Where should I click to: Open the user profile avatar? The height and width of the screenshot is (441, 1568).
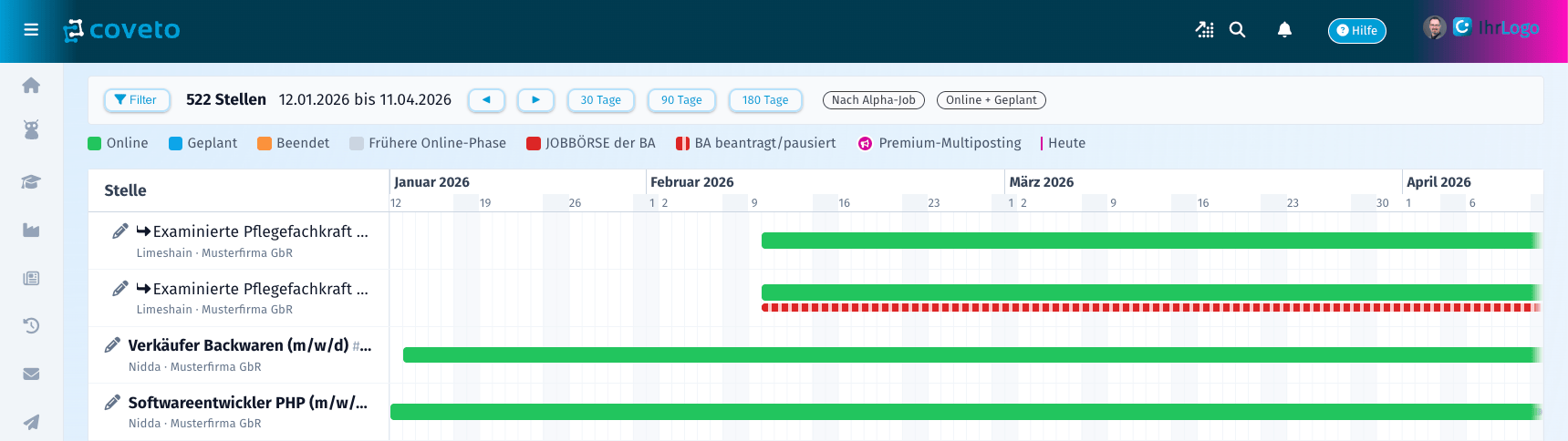1435,27
